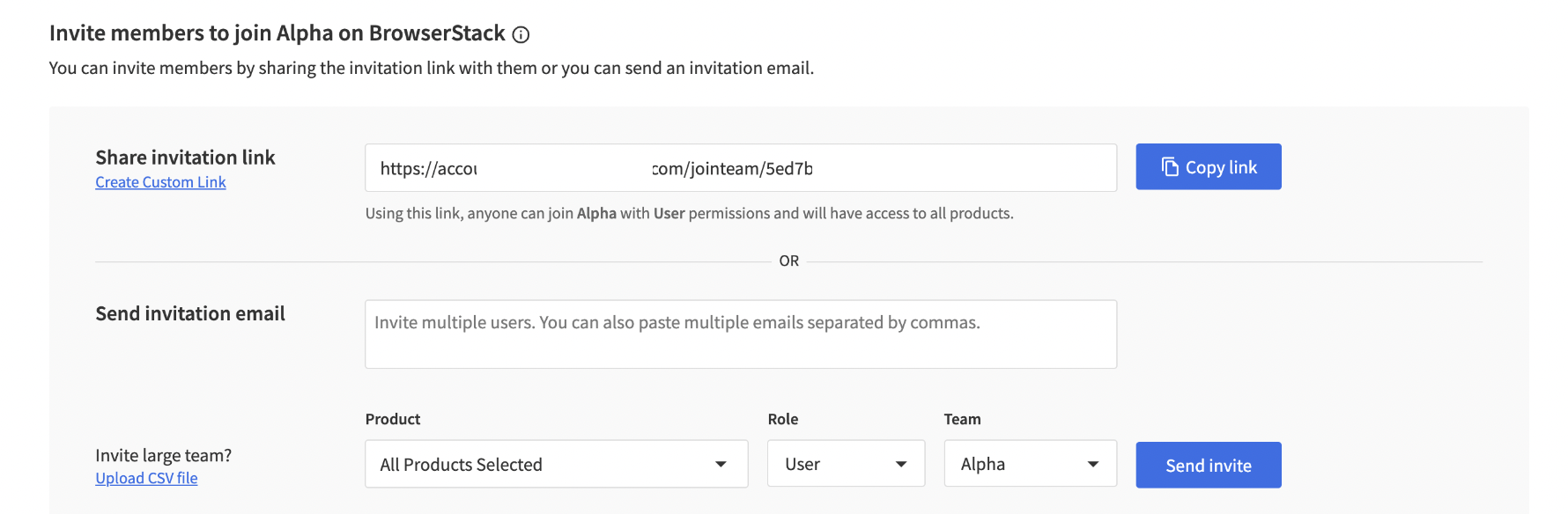Click the Role field label
This screenshot has width=1568, height=514.
(782, 419)
